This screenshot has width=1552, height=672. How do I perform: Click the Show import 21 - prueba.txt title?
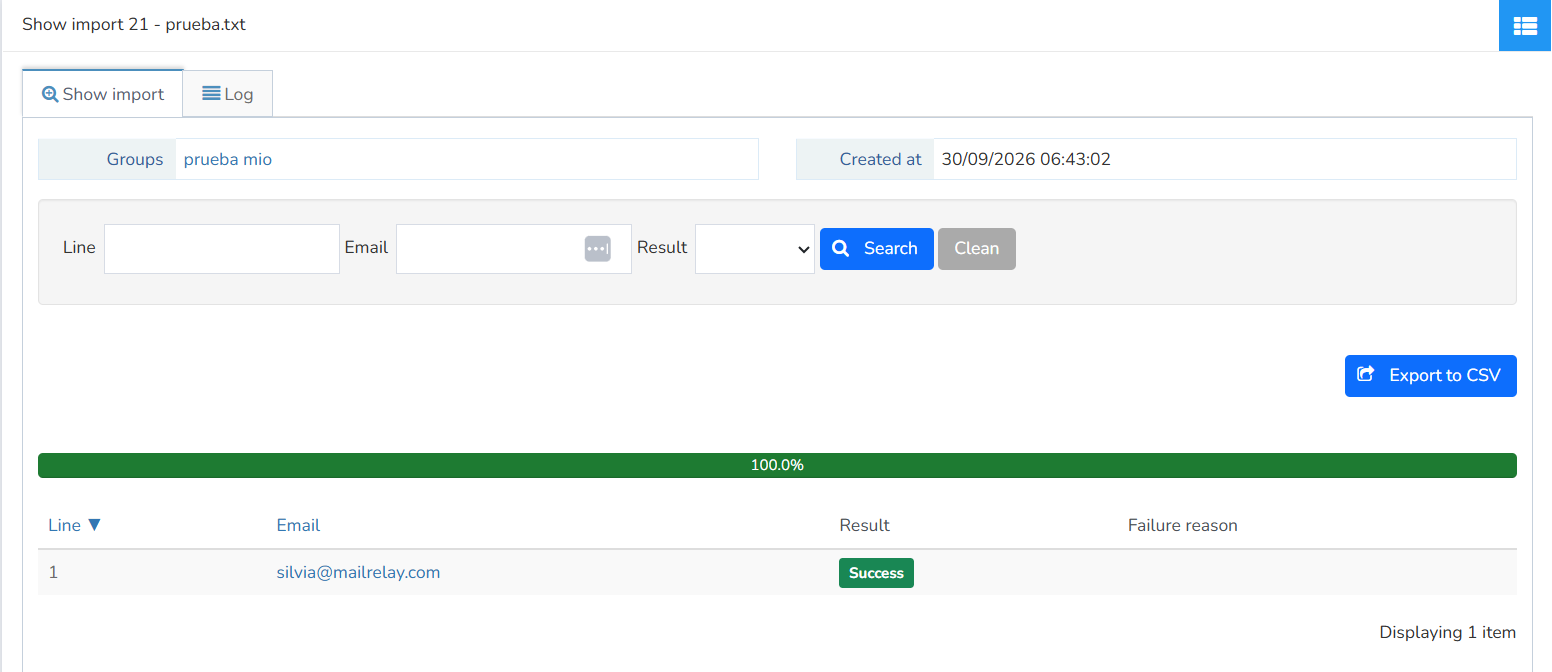pos(134,24)
